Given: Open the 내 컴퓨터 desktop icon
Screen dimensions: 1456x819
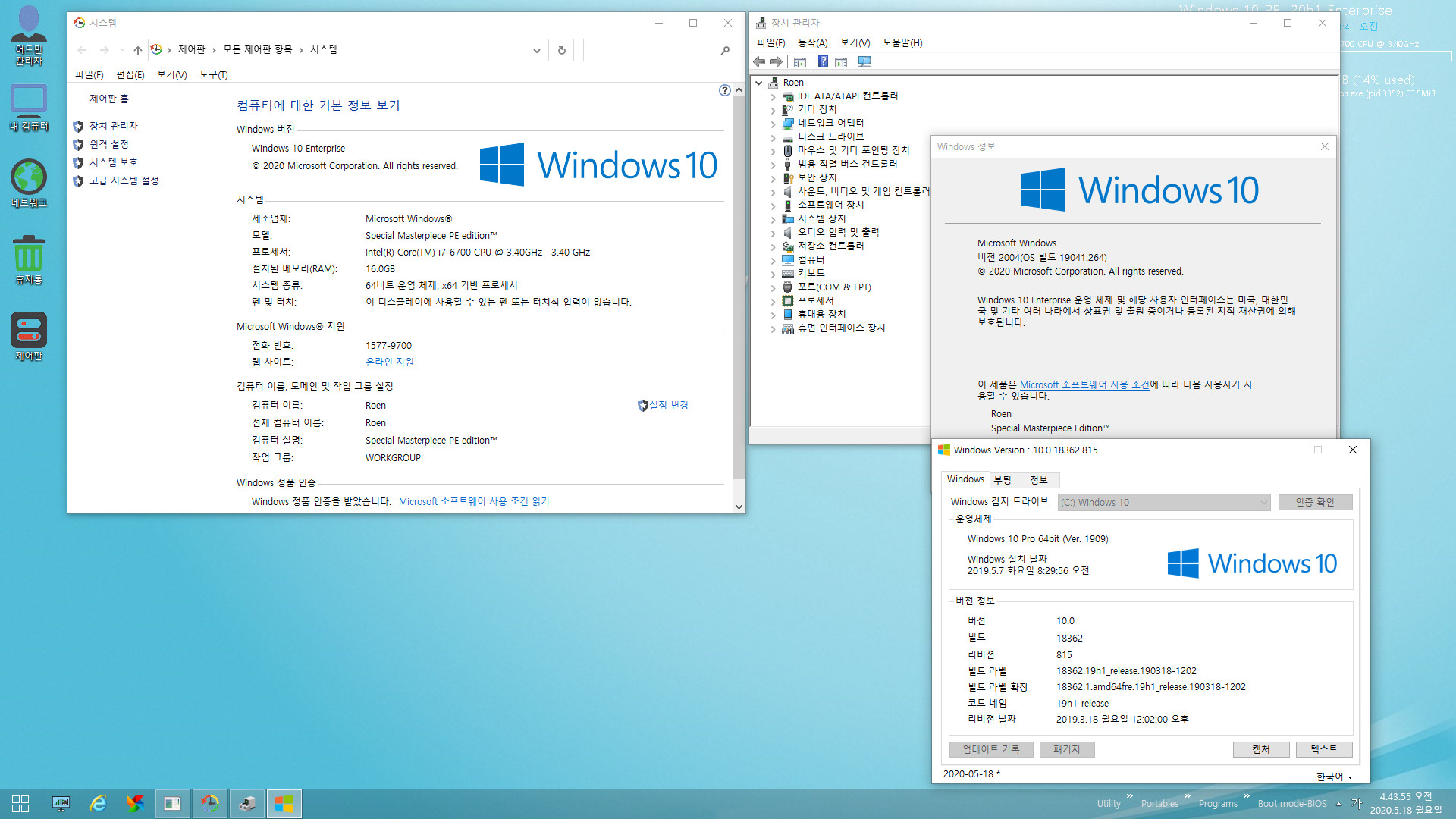Looking at the screenshot, I should click(x=29, y=108).
